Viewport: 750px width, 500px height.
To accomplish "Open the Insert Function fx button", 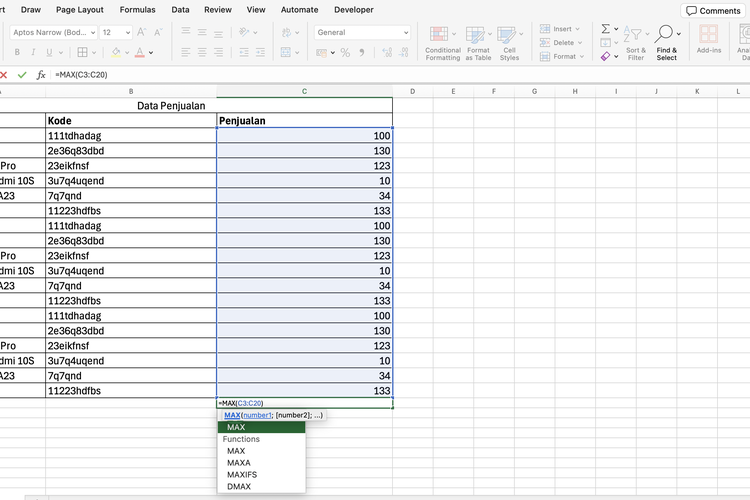I will coord(41,75).
